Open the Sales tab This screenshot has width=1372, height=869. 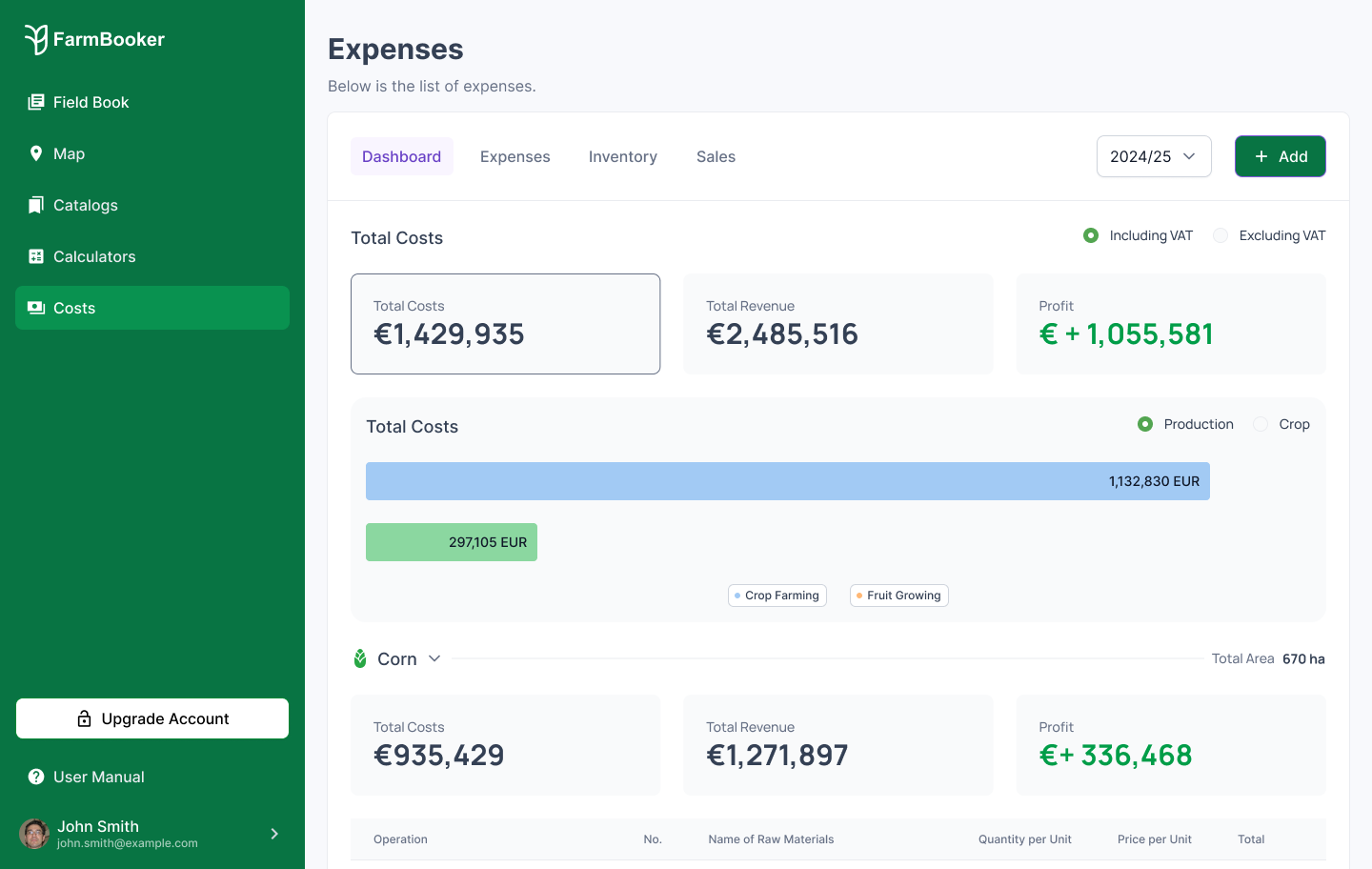716,156
